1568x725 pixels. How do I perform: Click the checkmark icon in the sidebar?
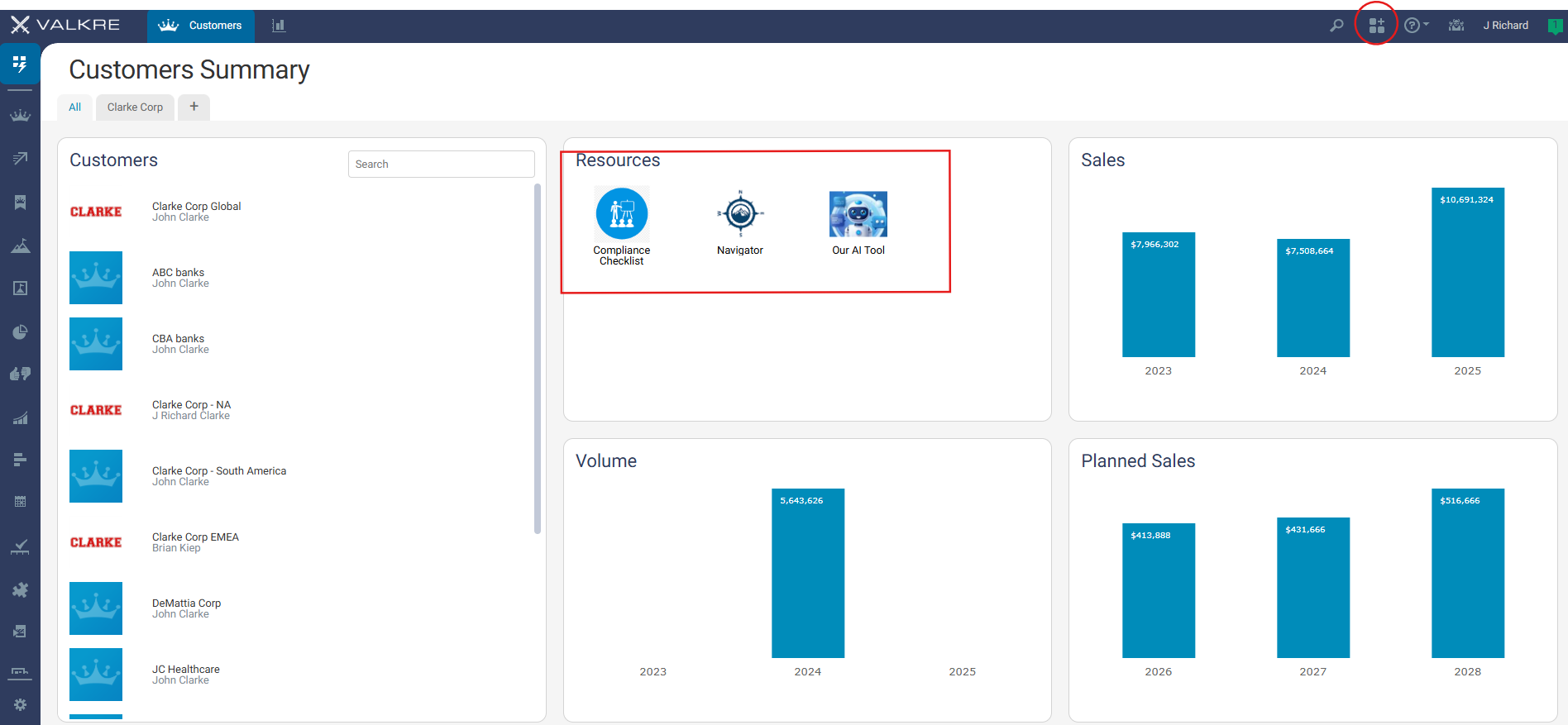click(x=20, y=546)
